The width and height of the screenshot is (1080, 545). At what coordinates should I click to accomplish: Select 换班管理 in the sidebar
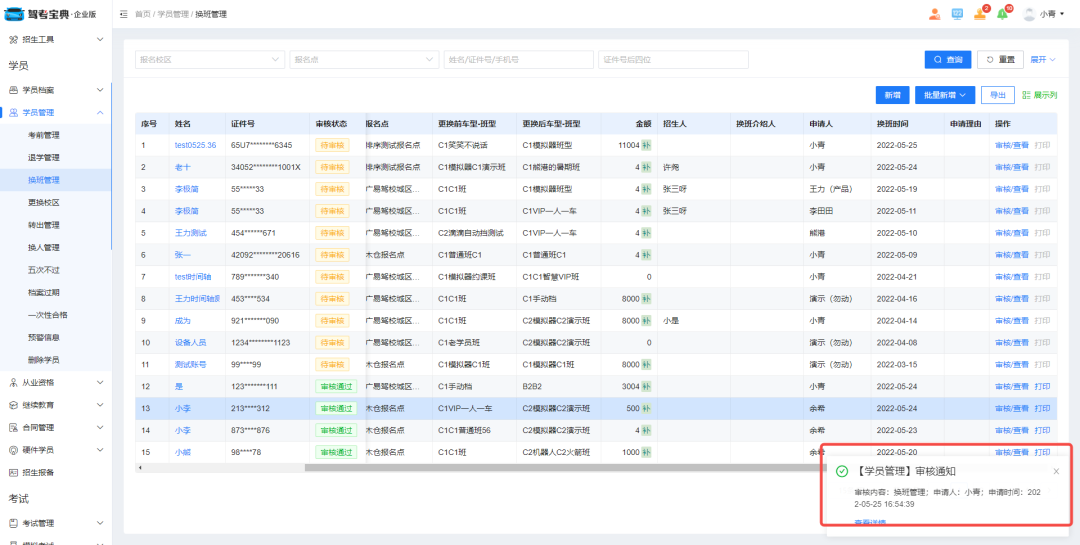coord(55,180)
